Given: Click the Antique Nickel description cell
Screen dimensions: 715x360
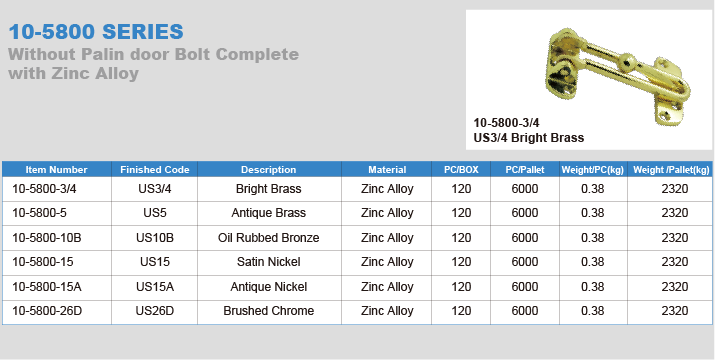Looking at the screenshot, I should coord(269,287).
